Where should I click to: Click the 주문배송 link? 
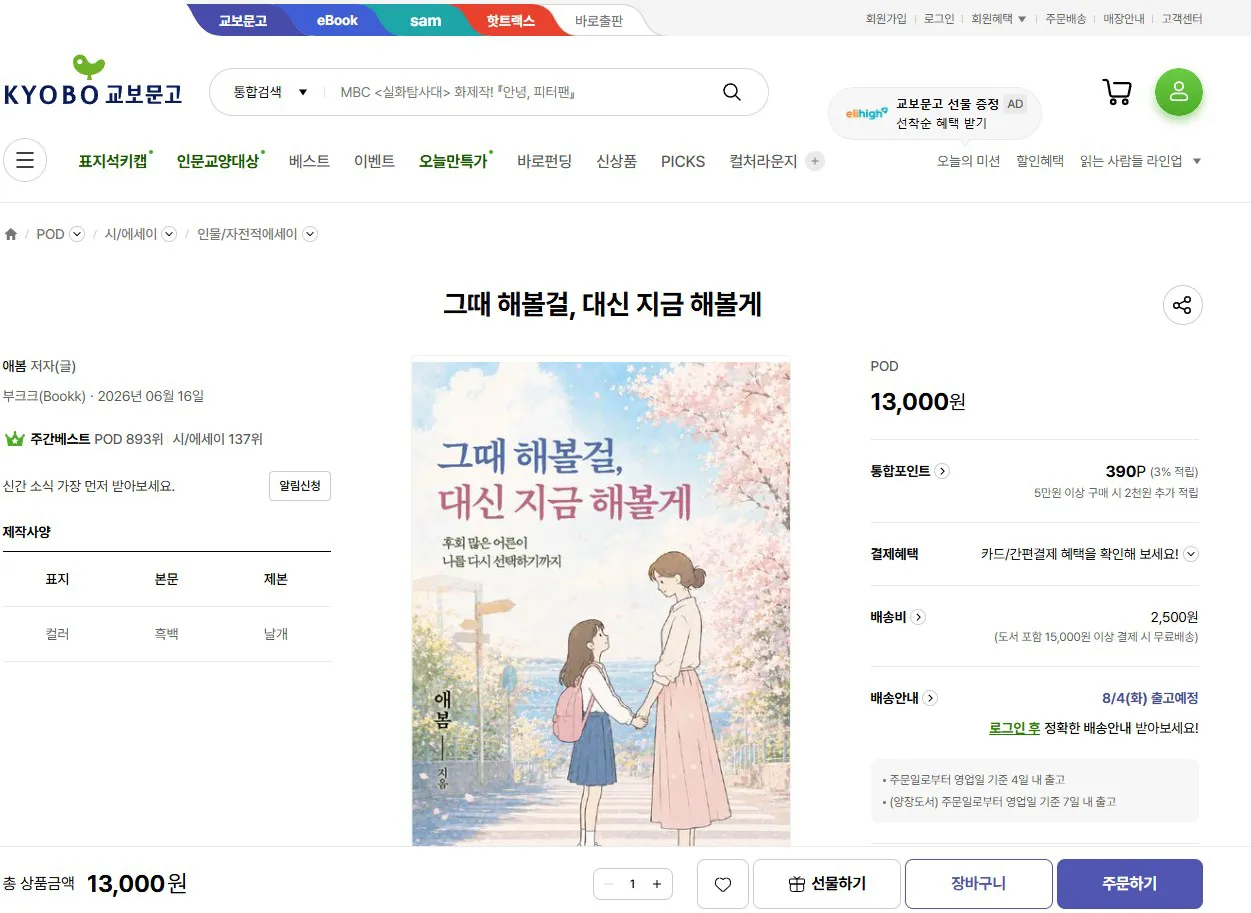[1066, 19]
